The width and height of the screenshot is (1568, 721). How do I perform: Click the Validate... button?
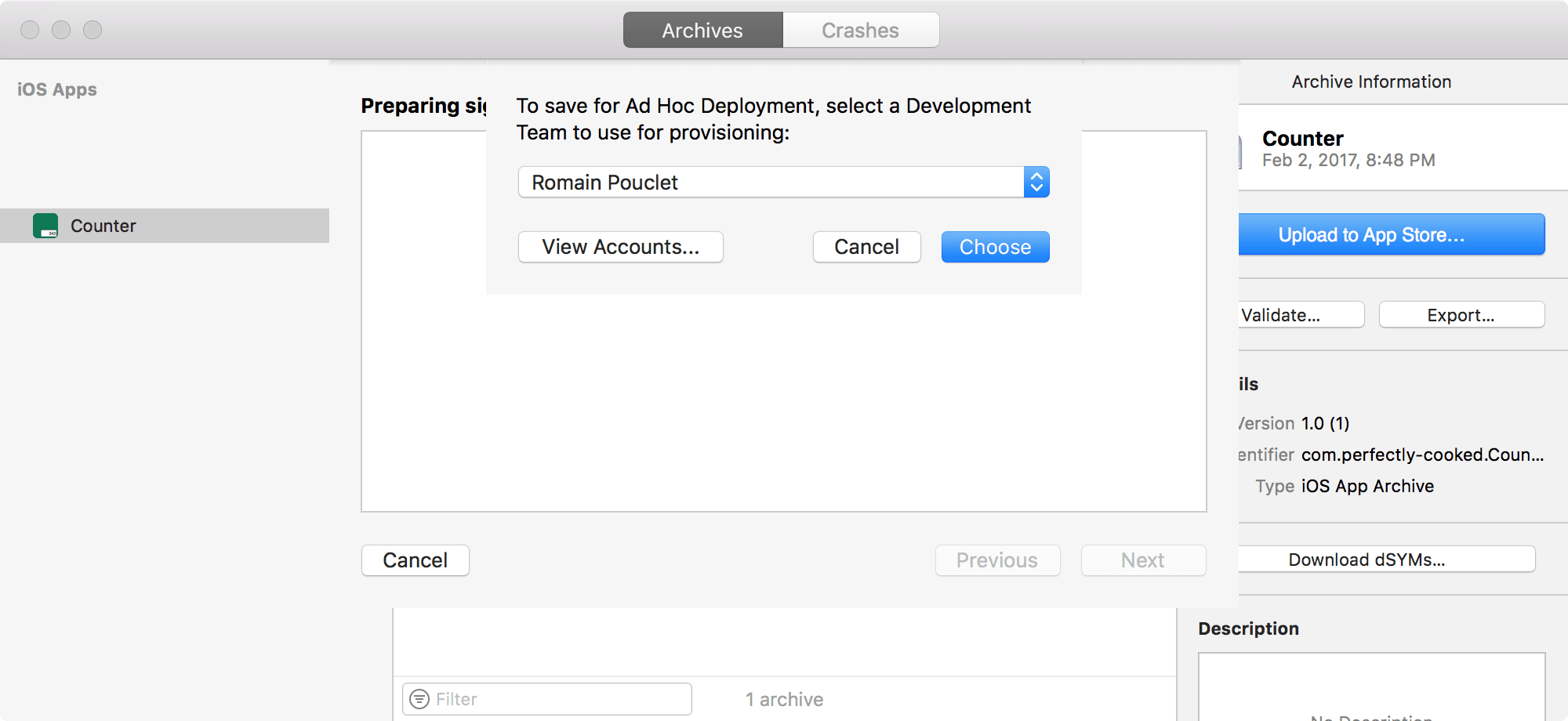1301,315
